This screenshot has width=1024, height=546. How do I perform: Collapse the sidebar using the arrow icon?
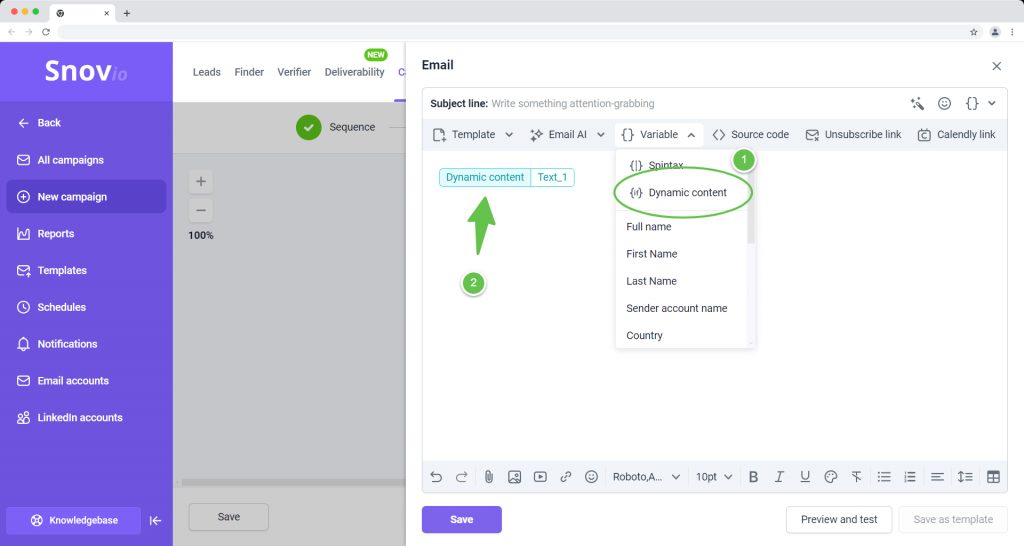pyautogui.click(x=155, y=520)
